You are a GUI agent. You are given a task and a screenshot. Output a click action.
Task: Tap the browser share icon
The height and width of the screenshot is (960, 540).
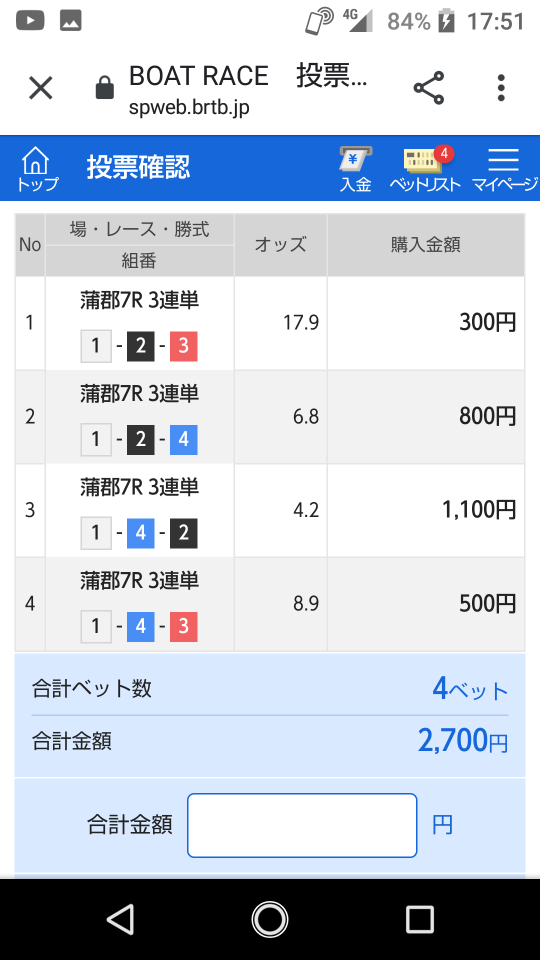(x=429, y=88)
